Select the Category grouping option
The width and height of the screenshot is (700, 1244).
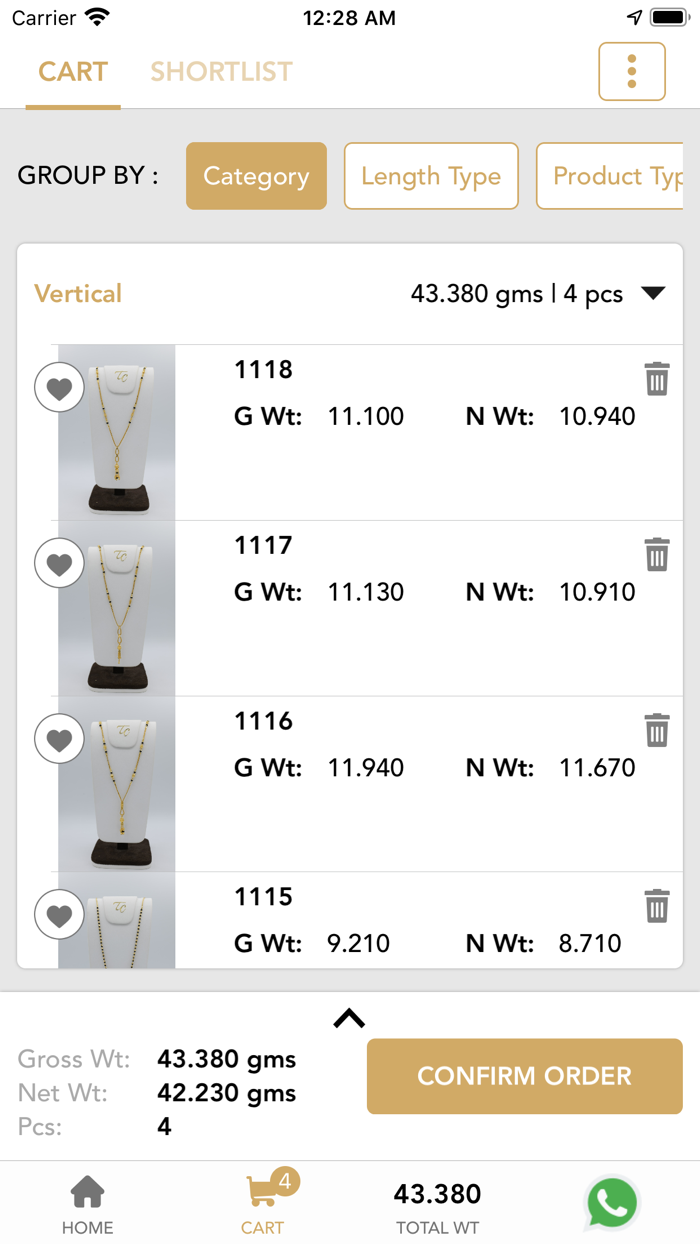(256, 176)
